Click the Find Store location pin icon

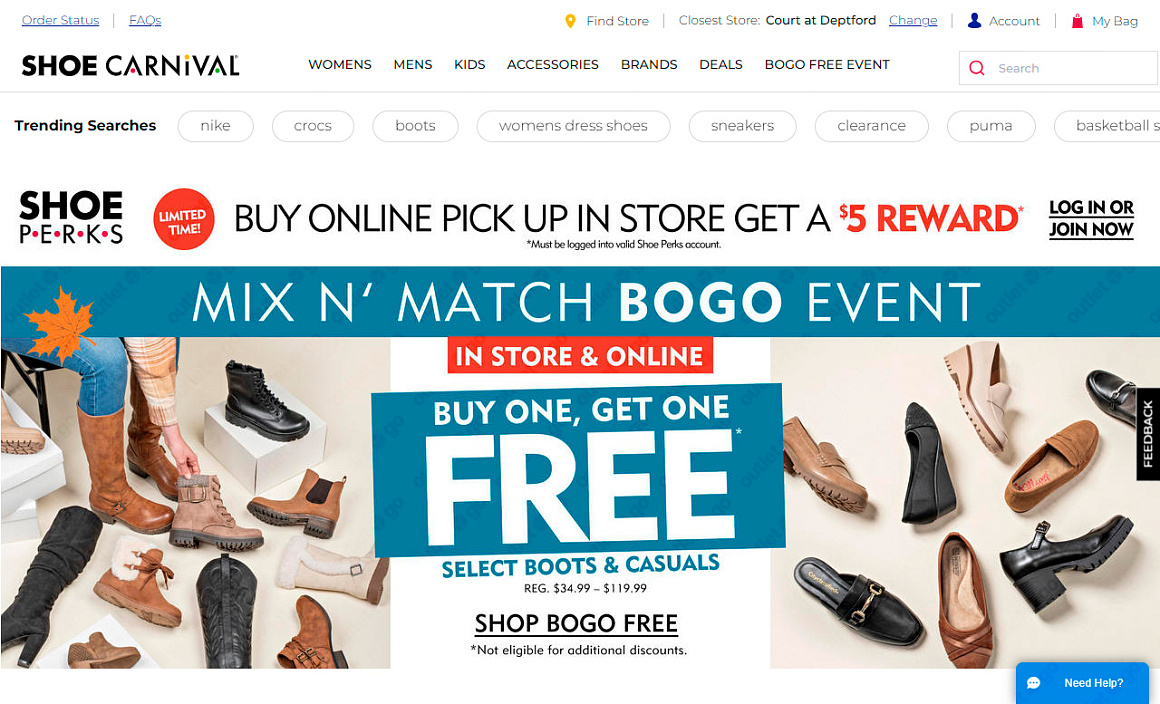click(570, 21)
